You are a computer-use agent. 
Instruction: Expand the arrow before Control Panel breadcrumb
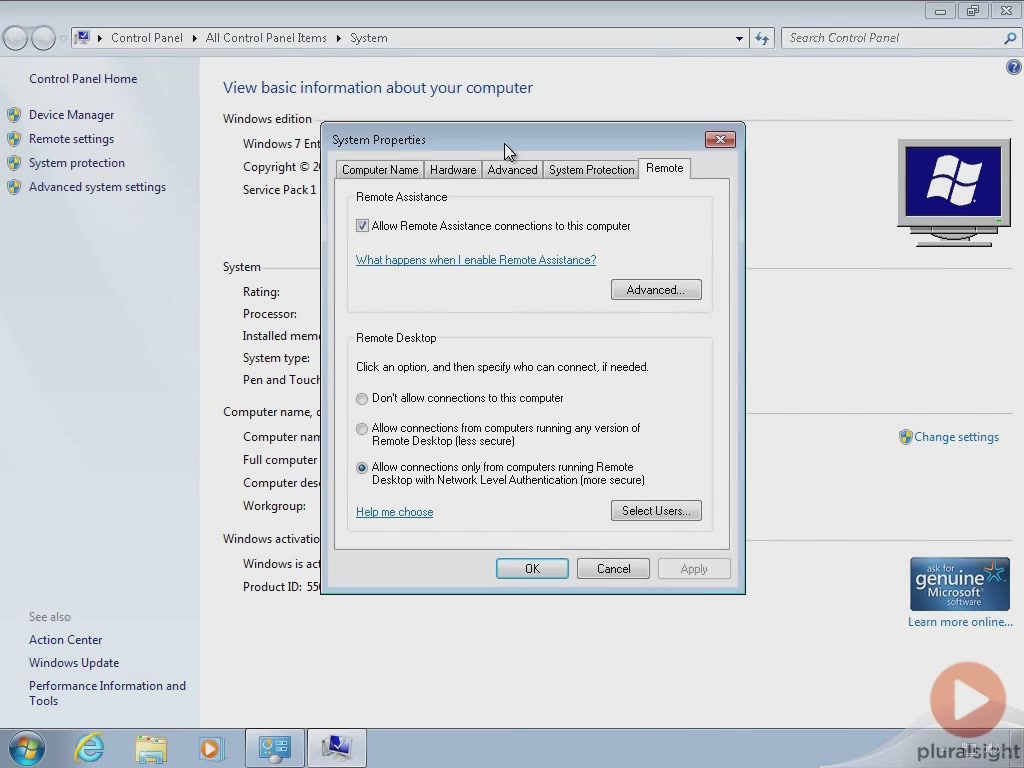pyautogui.click(x=100, y=39)
